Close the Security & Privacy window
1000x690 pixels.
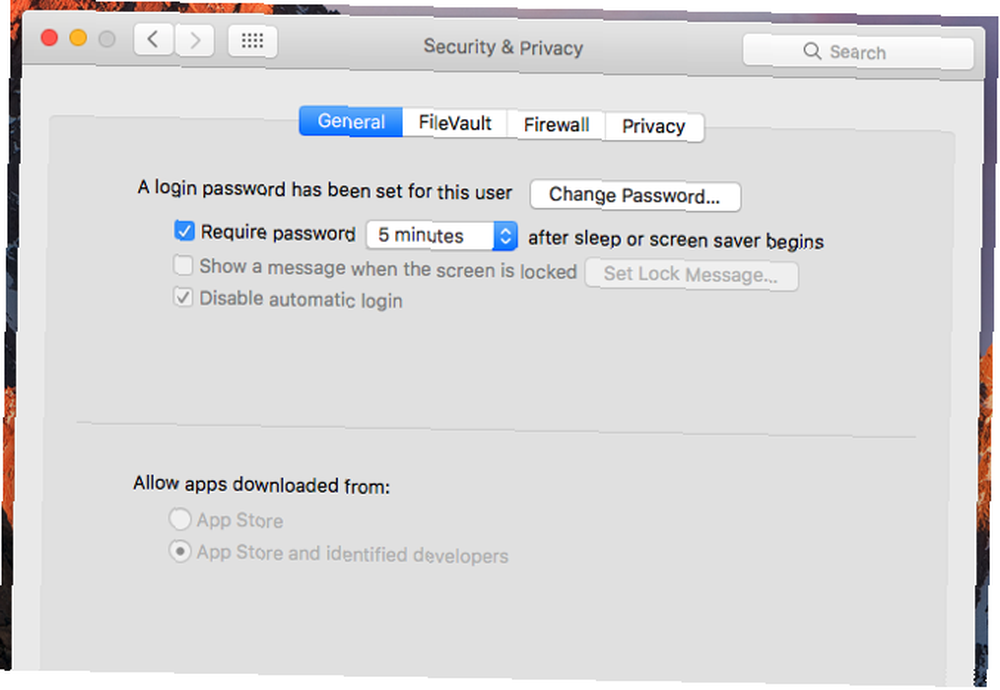49,38
